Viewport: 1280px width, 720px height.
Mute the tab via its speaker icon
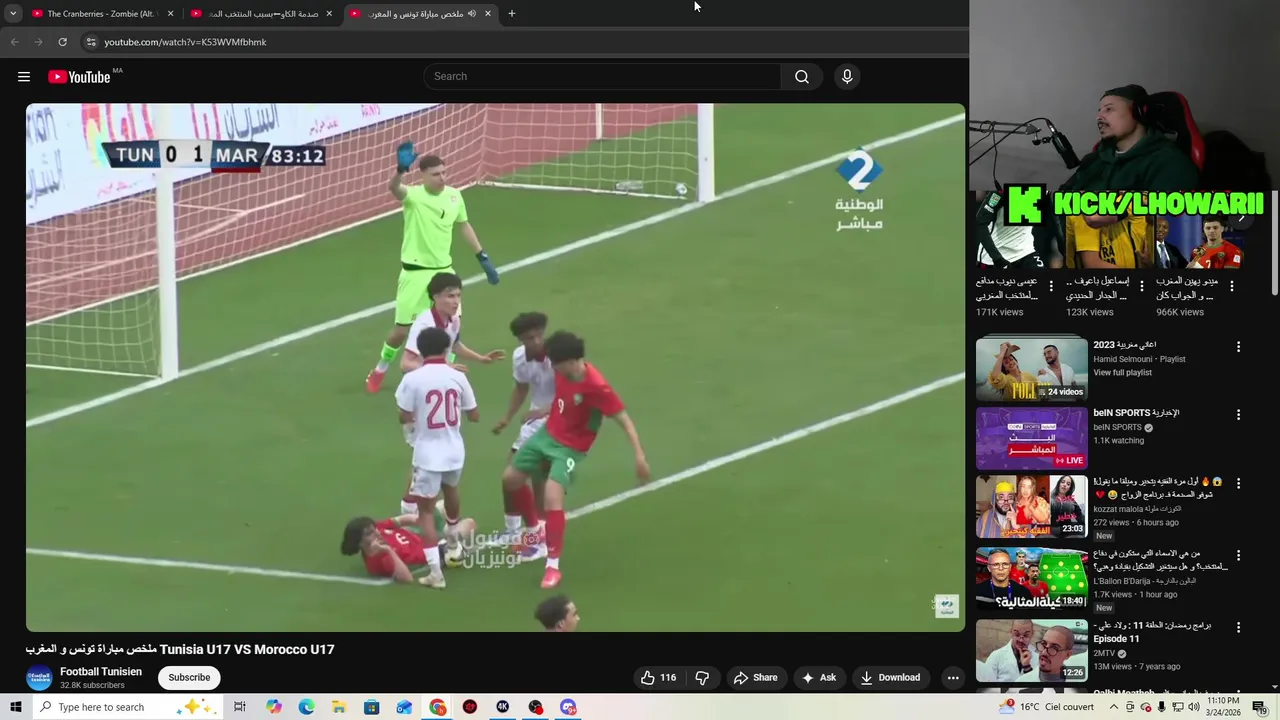tap(472, 13)
